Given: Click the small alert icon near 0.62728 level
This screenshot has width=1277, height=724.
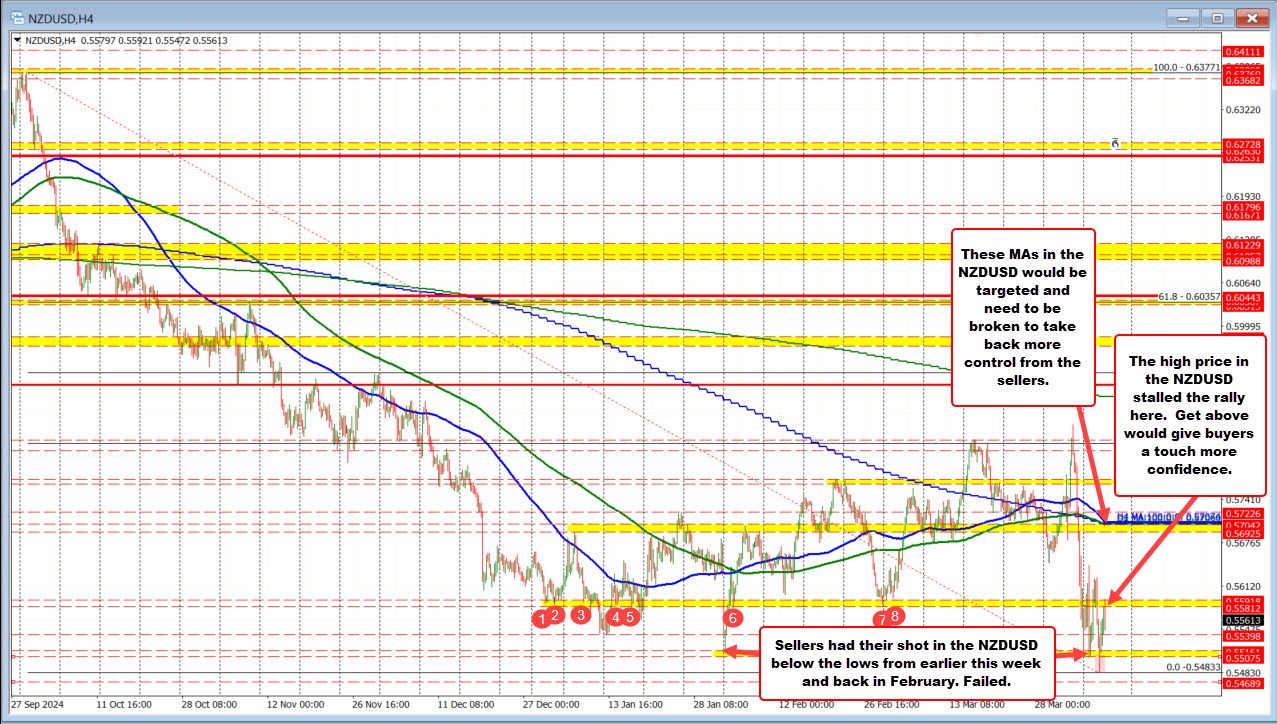Looking at the screenshot, I should click(x=1115, y=144).
